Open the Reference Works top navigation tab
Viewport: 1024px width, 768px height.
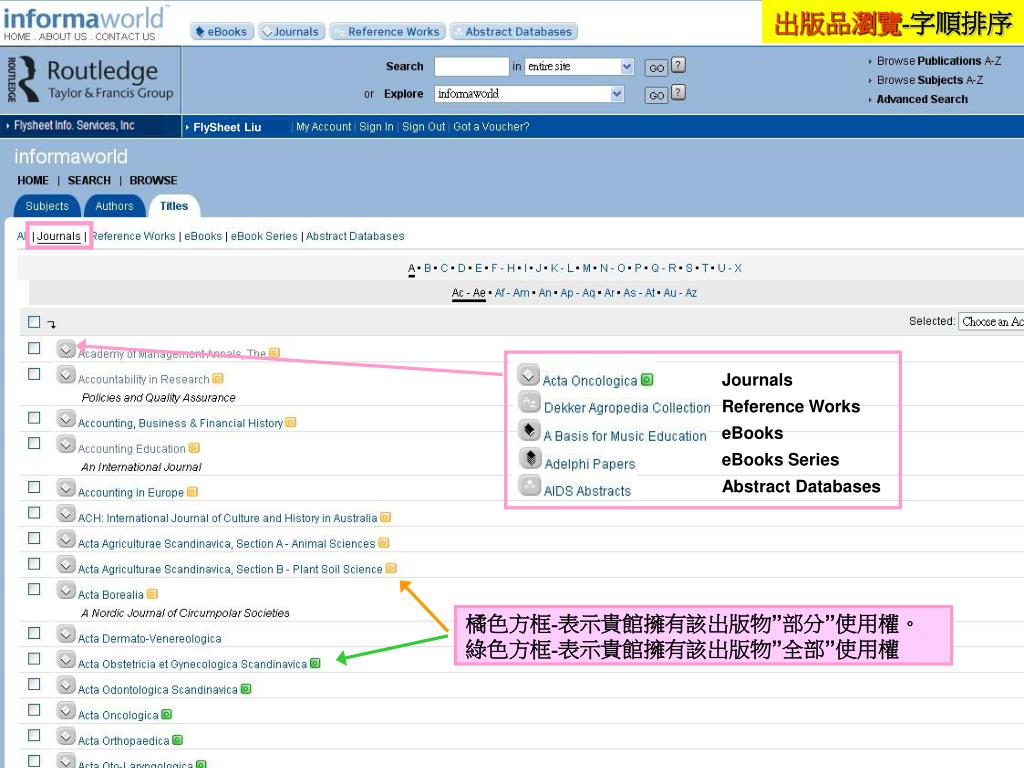388,31
